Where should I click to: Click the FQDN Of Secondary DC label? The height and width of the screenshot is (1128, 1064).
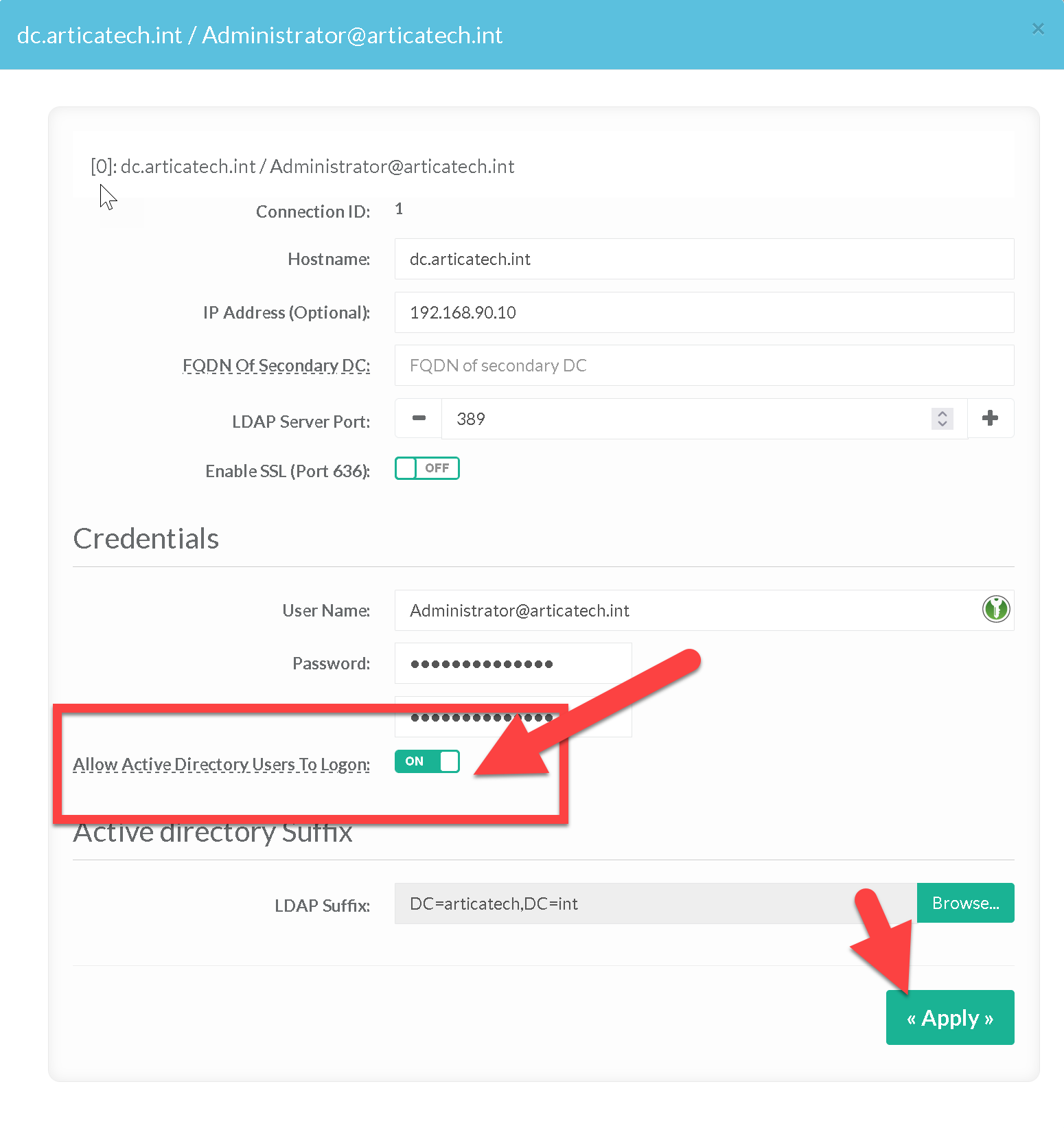point(276,366)
